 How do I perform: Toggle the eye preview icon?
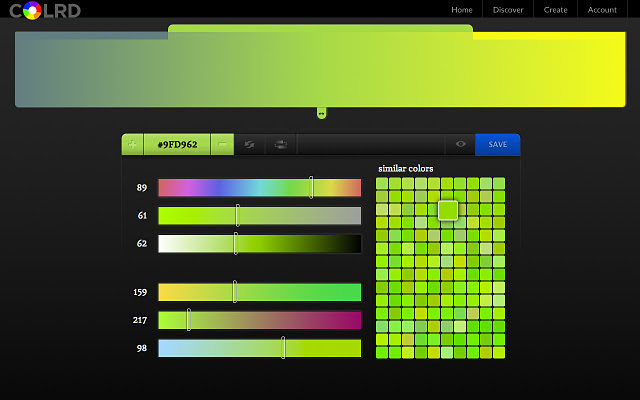coord(460,144)
